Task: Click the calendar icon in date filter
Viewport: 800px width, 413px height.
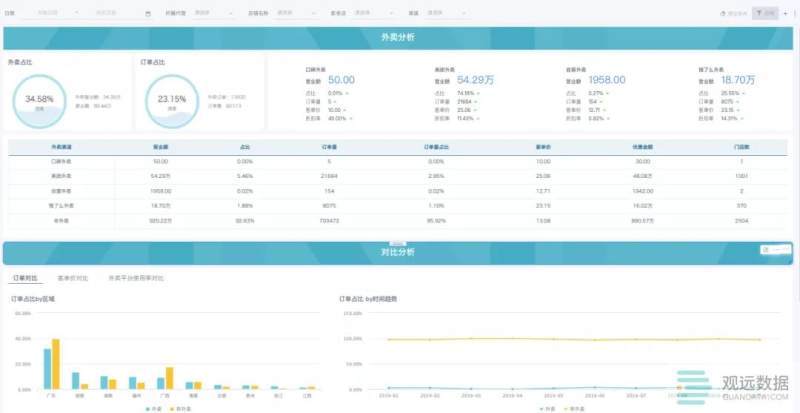Action: [x=148, y=14]
